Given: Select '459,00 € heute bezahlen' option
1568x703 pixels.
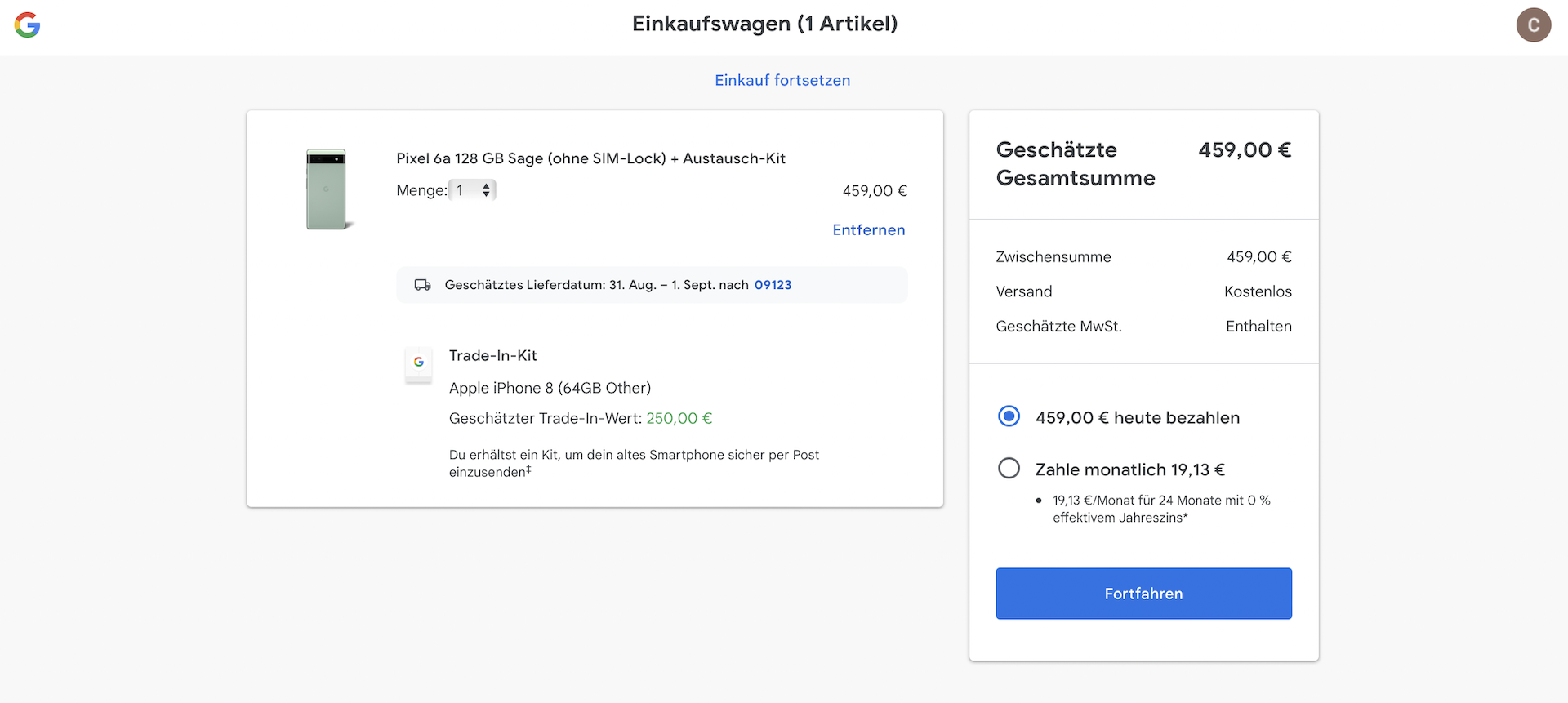Looking at the screenshot, I should [x=1009, y=416].
